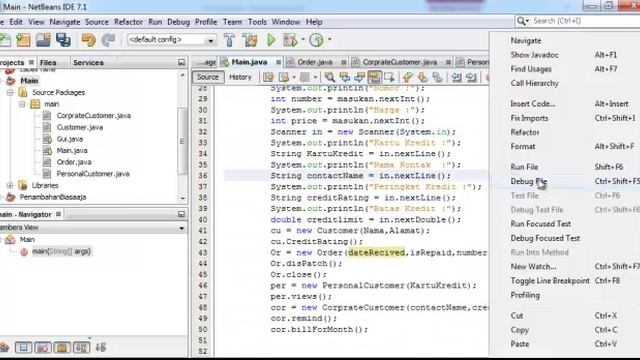Click the Save All toolbar icon
The image size is (640, 360).
63,40
